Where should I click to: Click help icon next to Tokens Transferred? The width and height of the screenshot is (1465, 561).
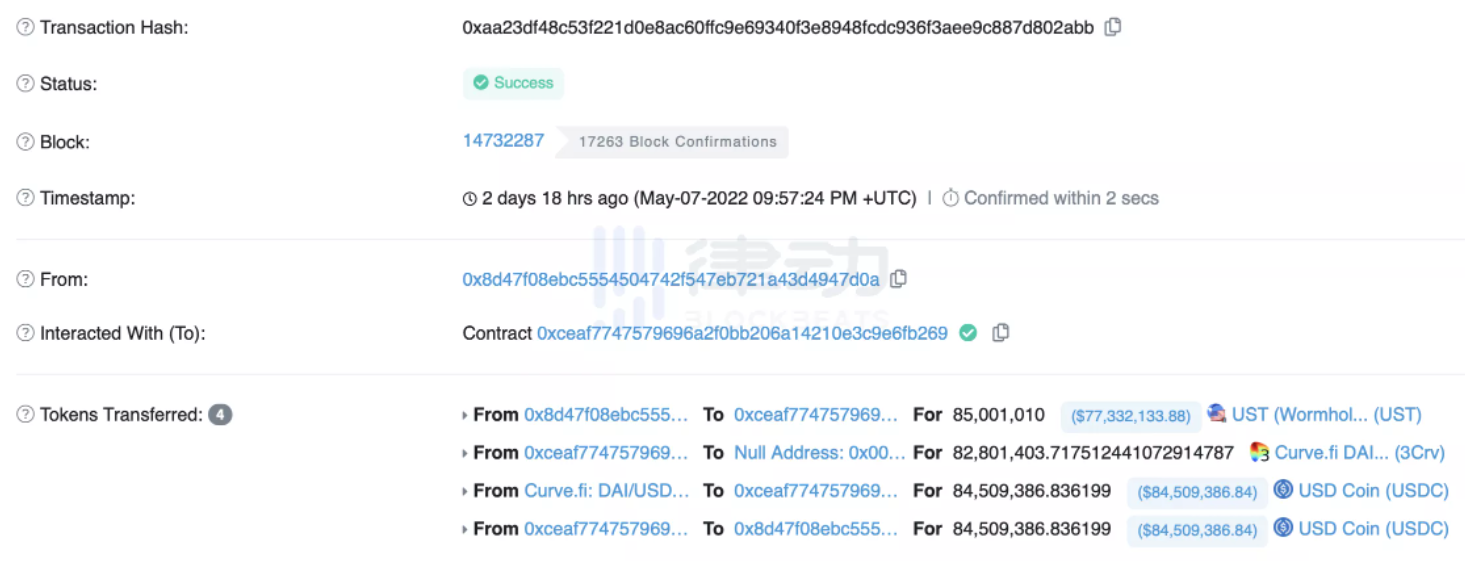click(25, 415)
